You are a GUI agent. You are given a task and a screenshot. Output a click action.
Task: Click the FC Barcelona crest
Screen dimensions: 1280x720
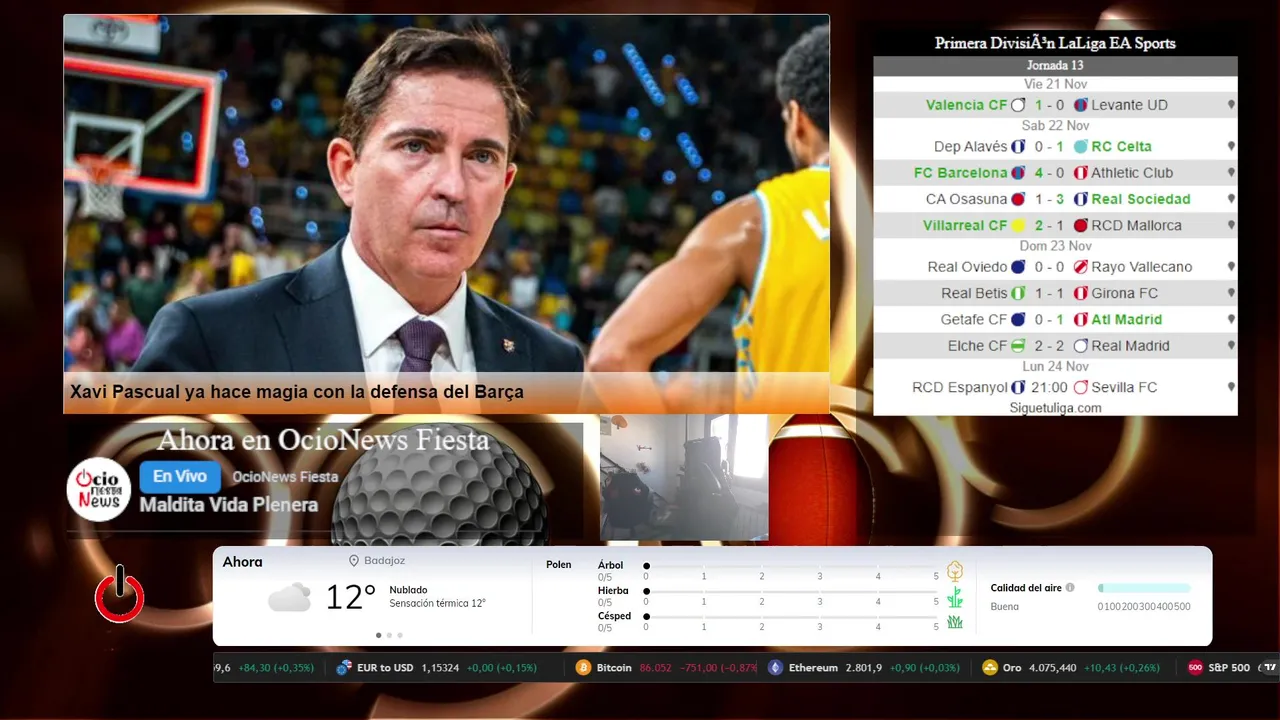[x=1019, y=173]
